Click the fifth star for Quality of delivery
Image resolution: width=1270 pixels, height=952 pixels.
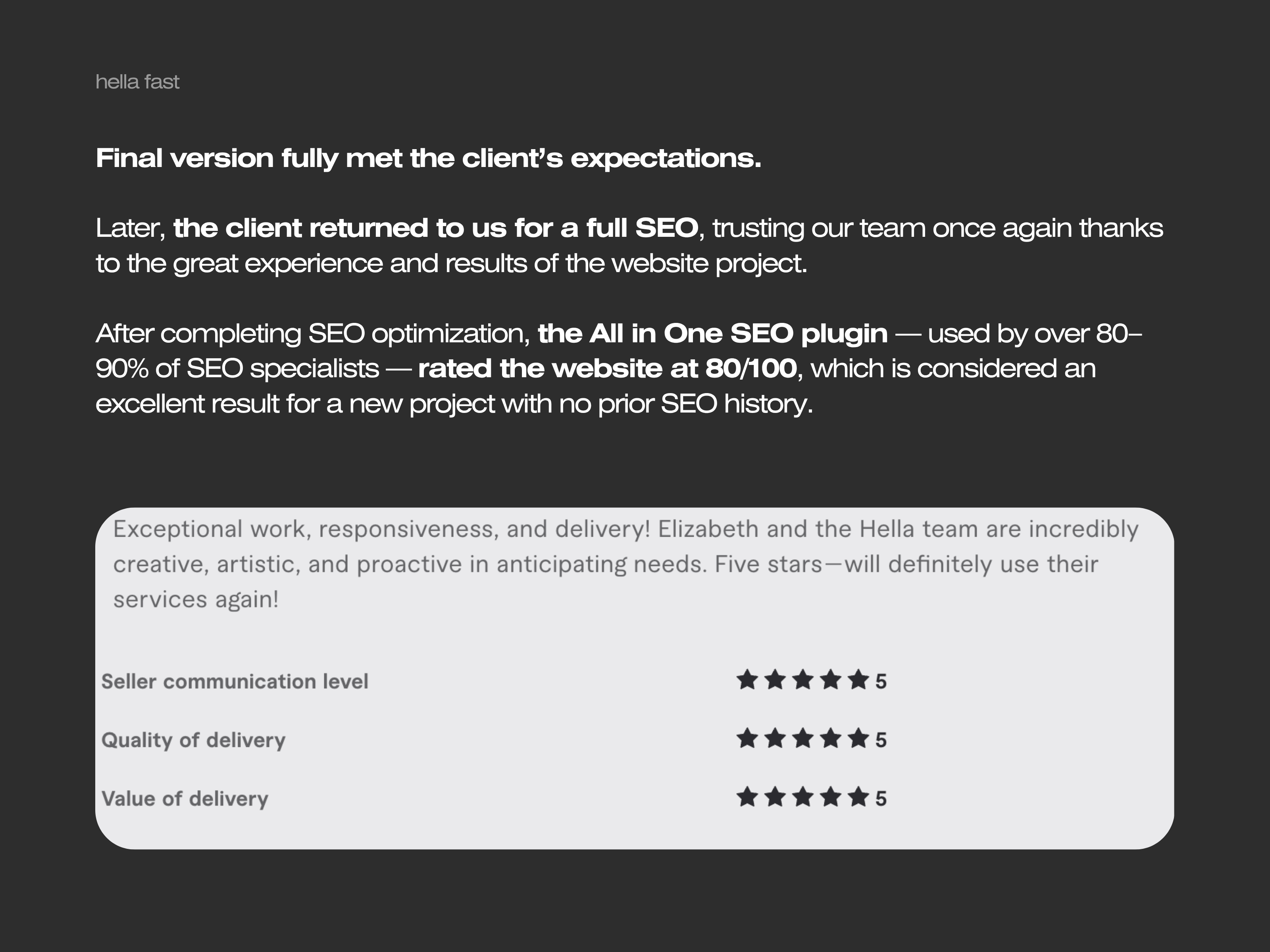pos(858,739)
